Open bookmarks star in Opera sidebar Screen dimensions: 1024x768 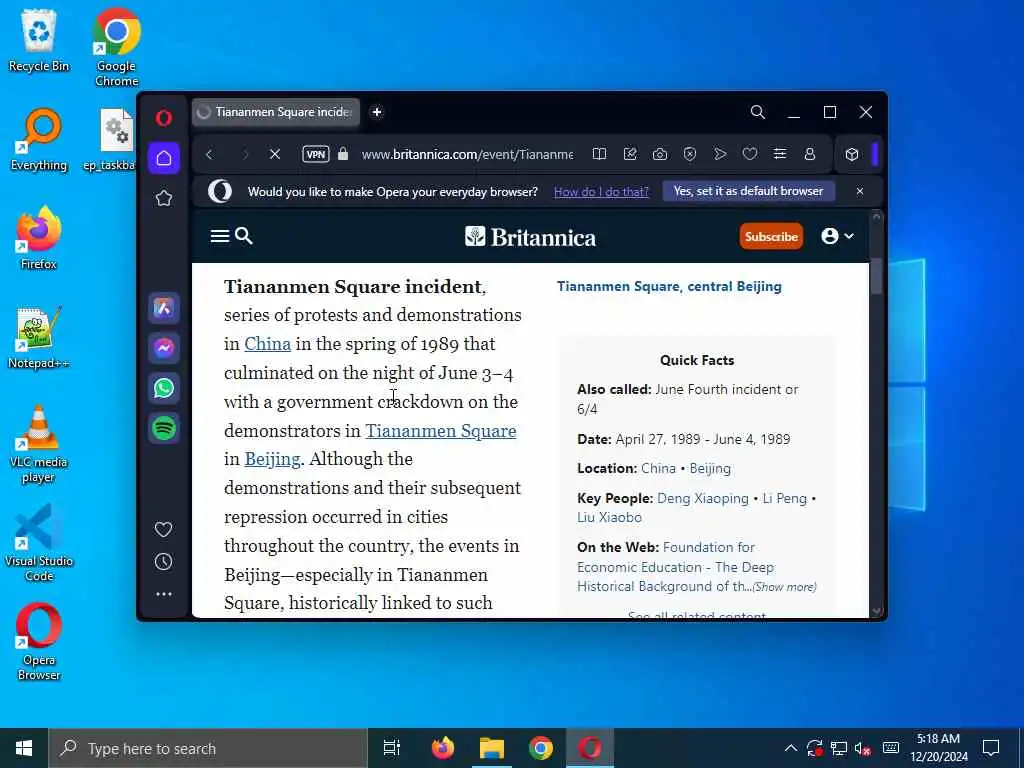164,199
